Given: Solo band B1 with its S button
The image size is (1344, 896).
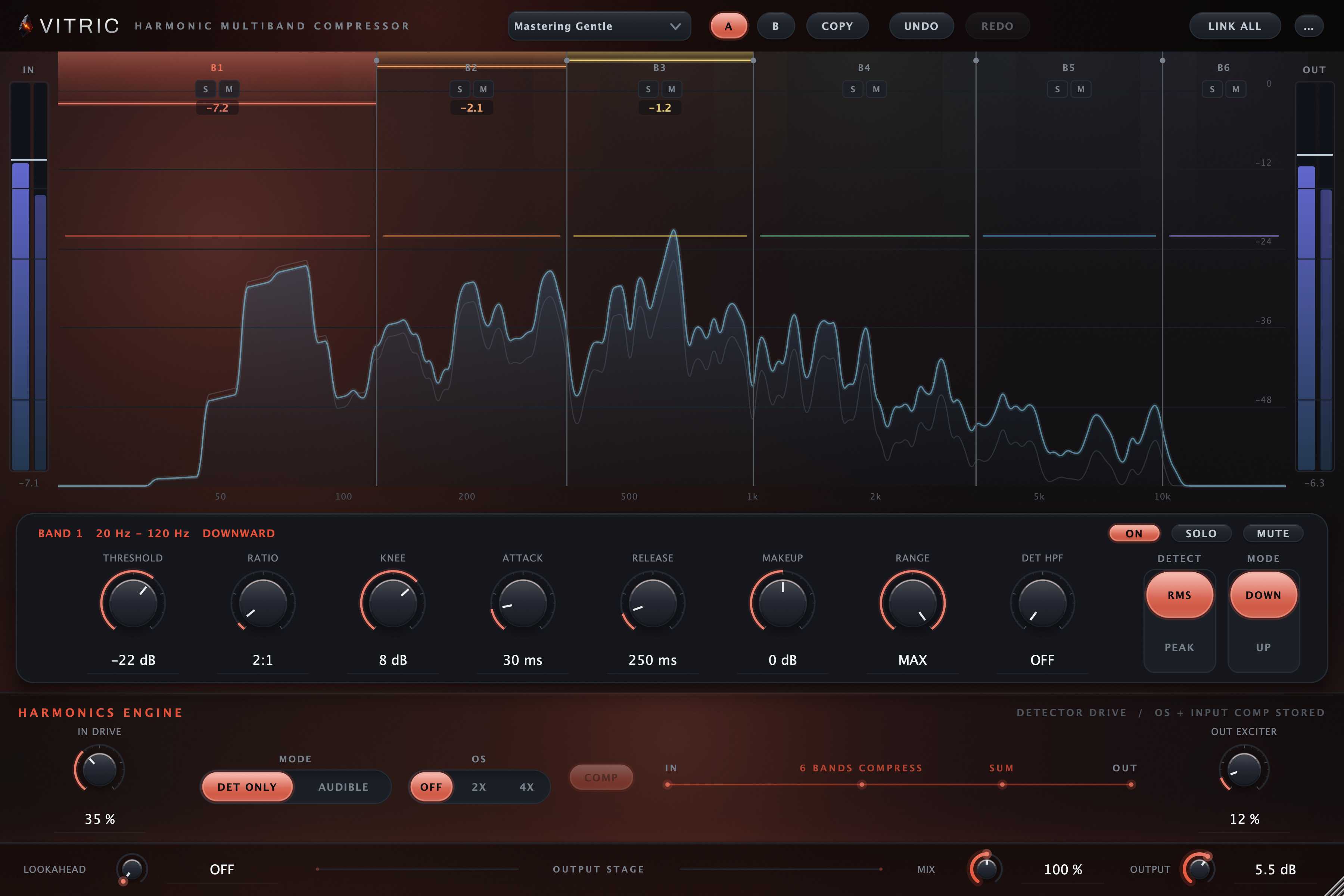Looking at the screenshot, I should pyautogui.click(x=206, y=89).
